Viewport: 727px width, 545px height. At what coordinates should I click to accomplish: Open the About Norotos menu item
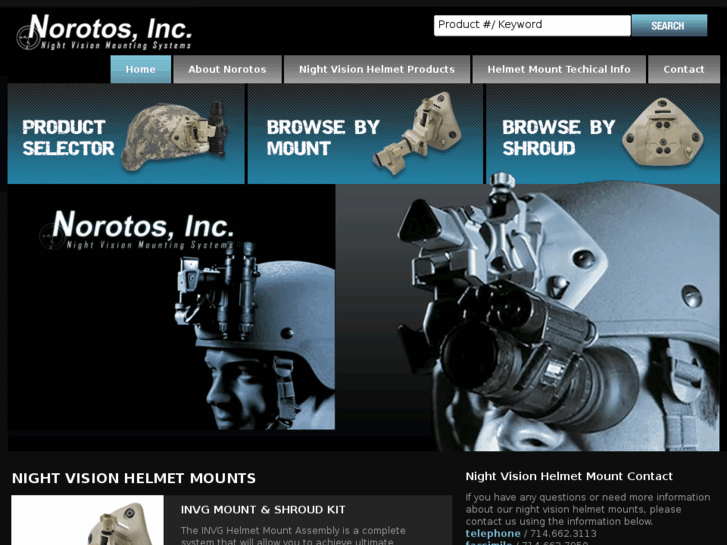coord(227,69)
